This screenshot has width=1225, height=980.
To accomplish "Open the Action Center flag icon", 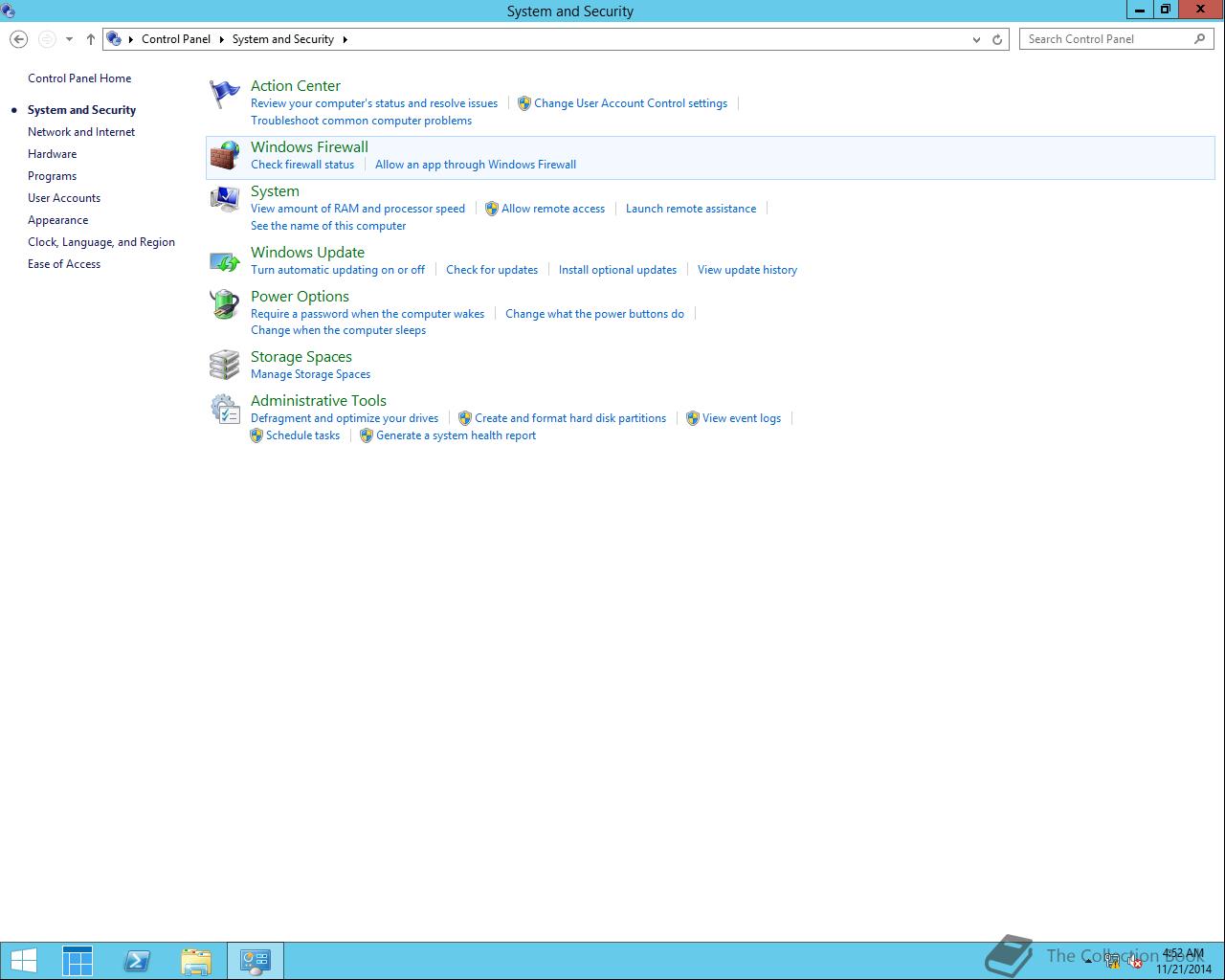I will [225, 94].
